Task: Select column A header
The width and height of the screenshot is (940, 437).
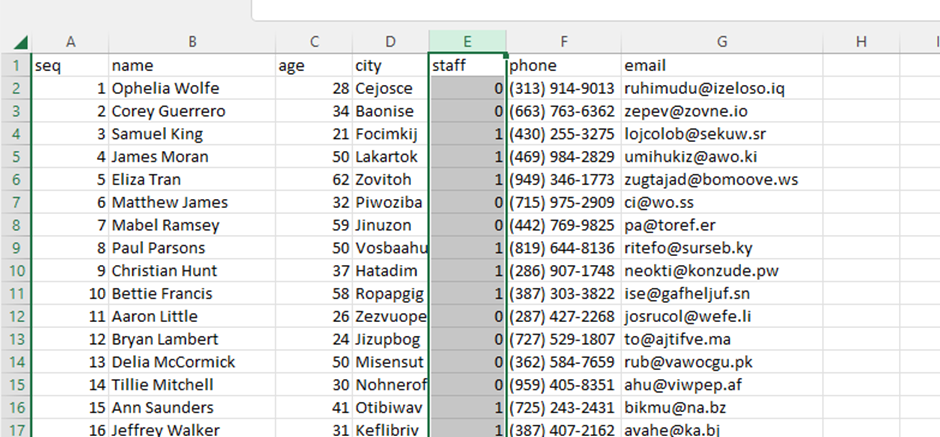Action: pyautogui.click(x=70, y=41)
